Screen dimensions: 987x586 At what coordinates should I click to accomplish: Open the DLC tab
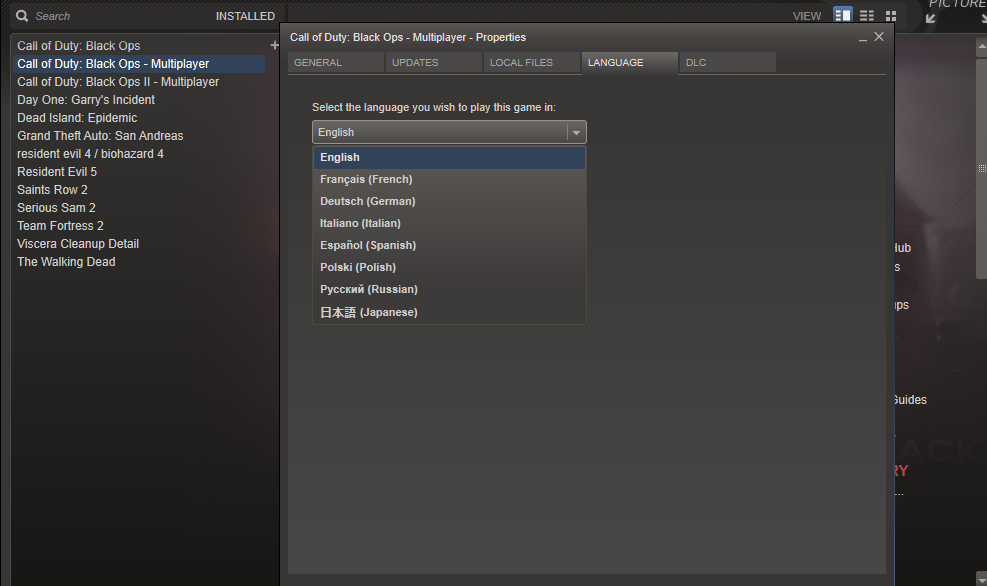pos(728,62)
